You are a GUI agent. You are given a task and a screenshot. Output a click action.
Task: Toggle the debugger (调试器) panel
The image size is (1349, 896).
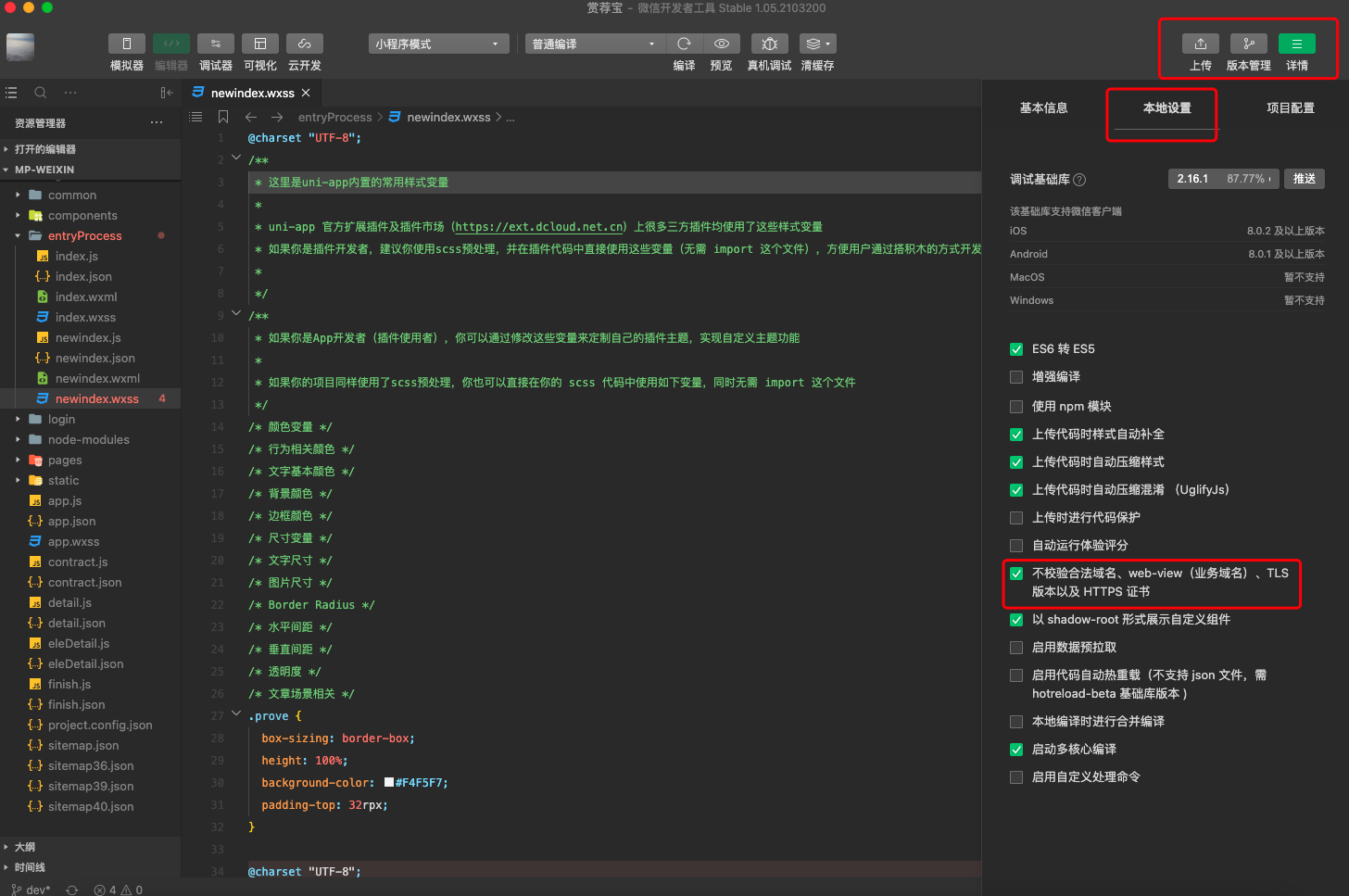[x=216, y=44]
